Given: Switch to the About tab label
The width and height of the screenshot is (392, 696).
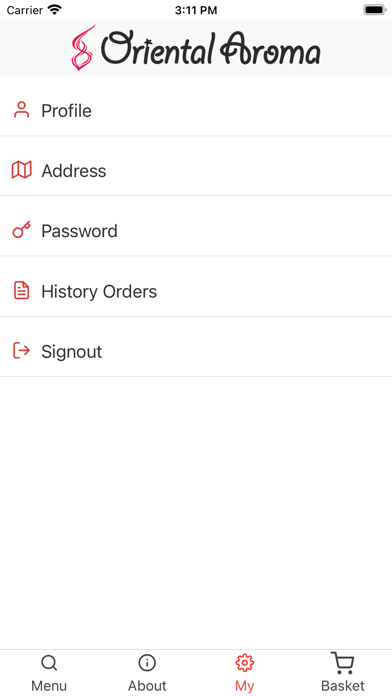Looking at the screenshot, I should 147,685.
